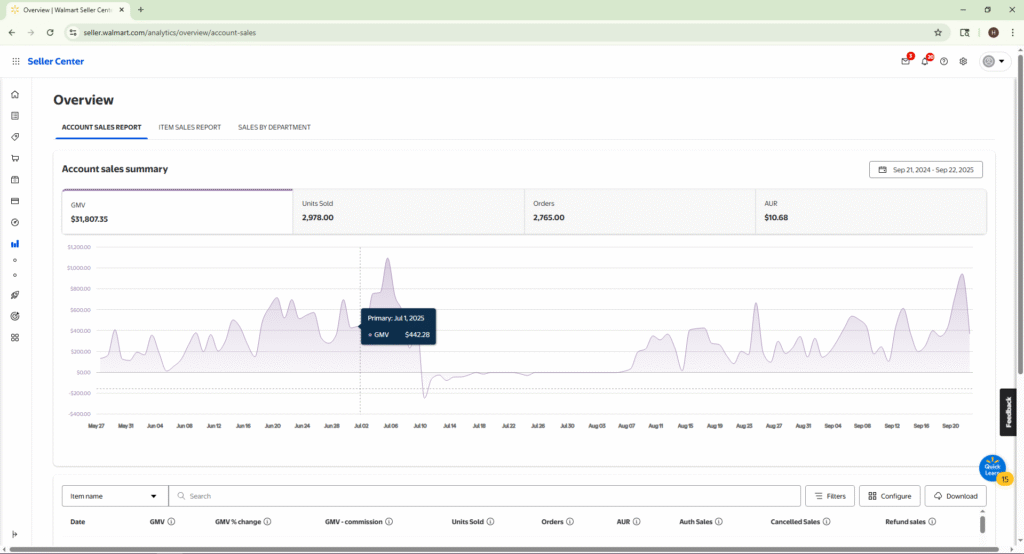Expand the Item name dropdown

click(114, 496)
